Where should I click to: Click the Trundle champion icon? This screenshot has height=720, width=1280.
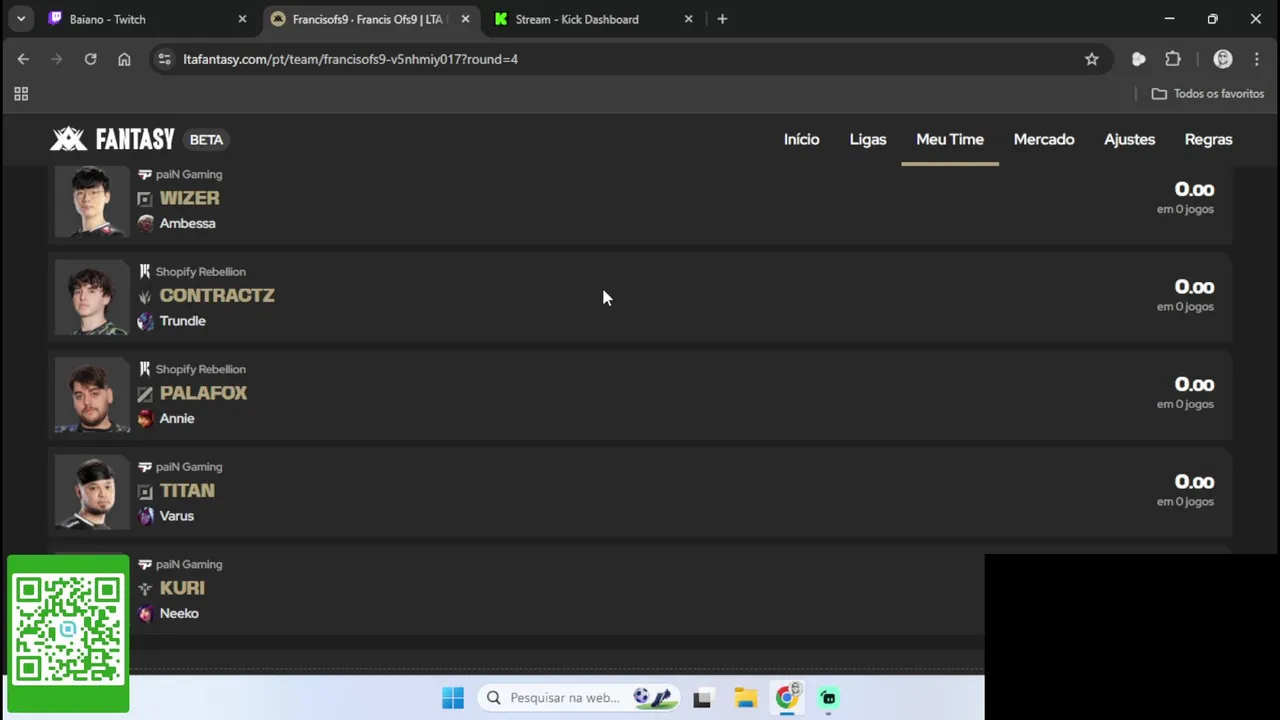tap(146, 321)
